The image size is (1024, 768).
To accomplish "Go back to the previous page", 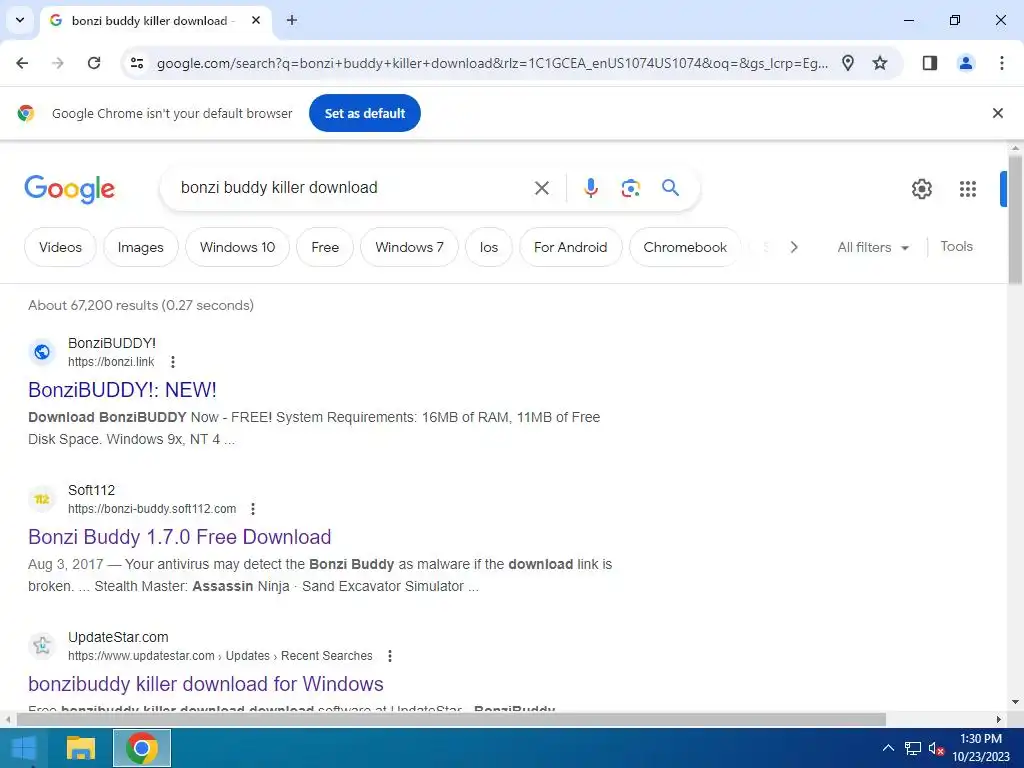I will pos(22,63).
